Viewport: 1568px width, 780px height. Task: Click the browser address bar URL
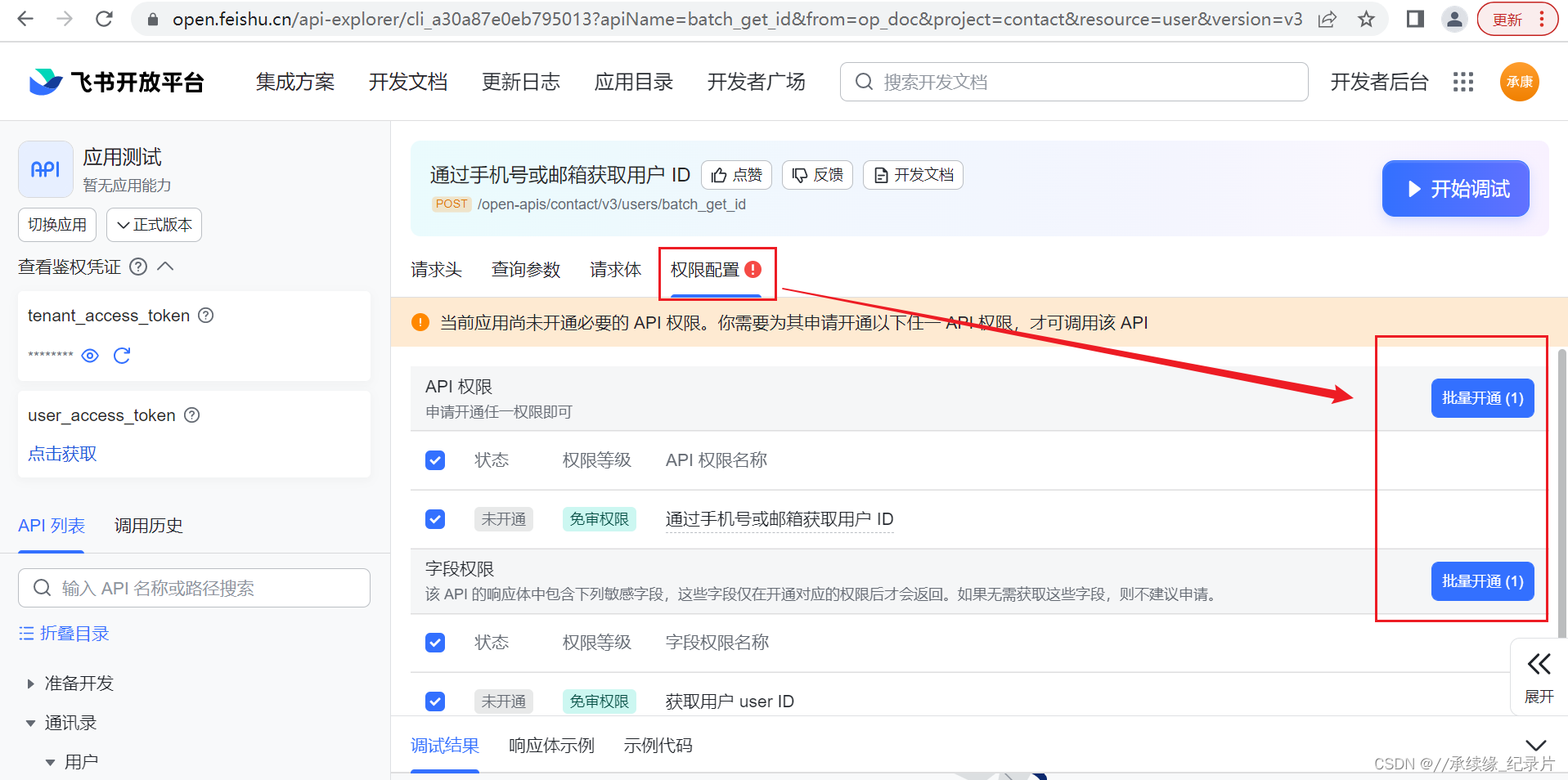click(x=737, y=19)
